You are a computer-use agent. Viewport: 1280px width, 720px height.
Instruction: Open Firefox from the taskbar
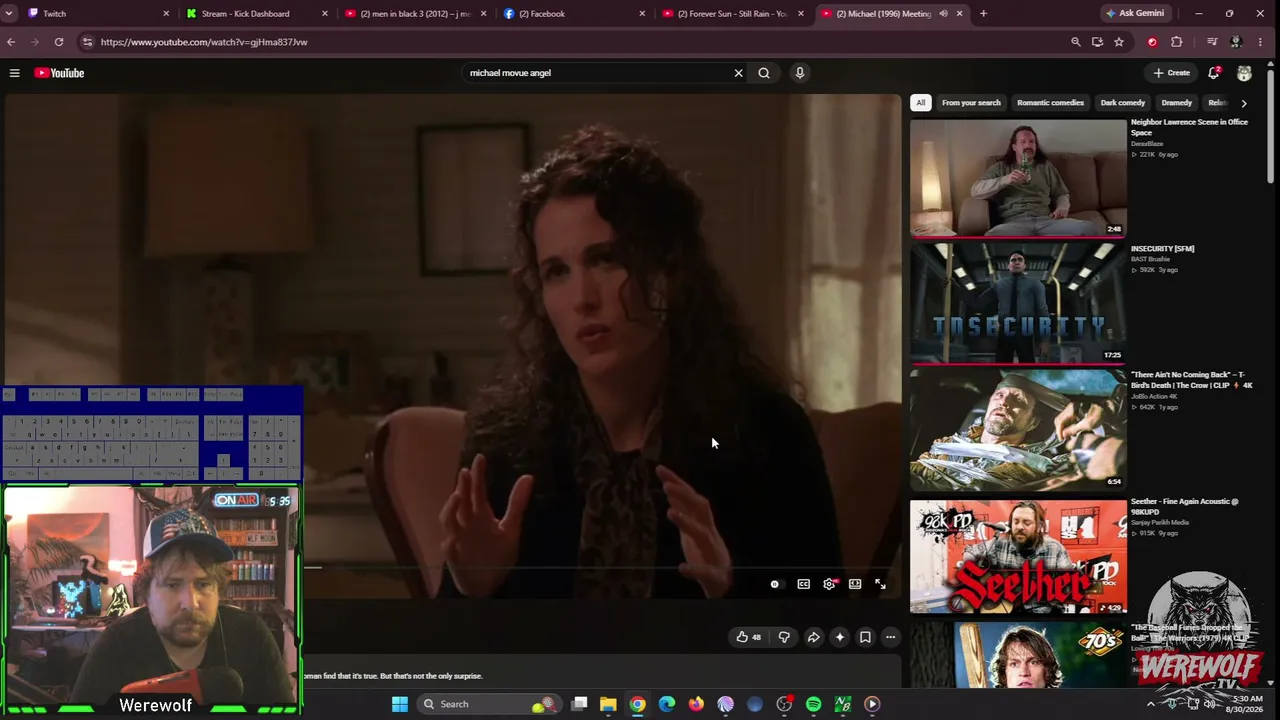click(696, 704)
